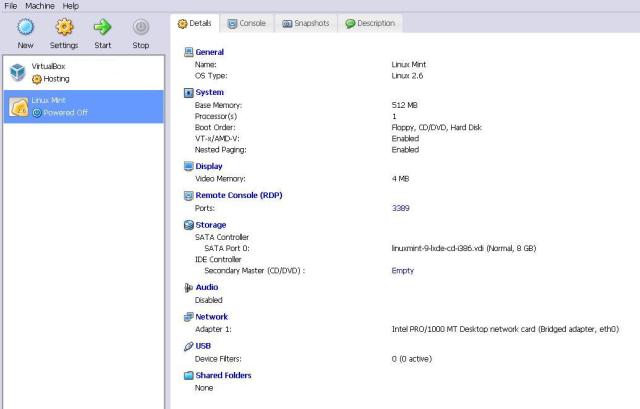The width and height of the screenshot is (640, 409).
Task: Click the USB plug icon
Action: click(188, 346)
